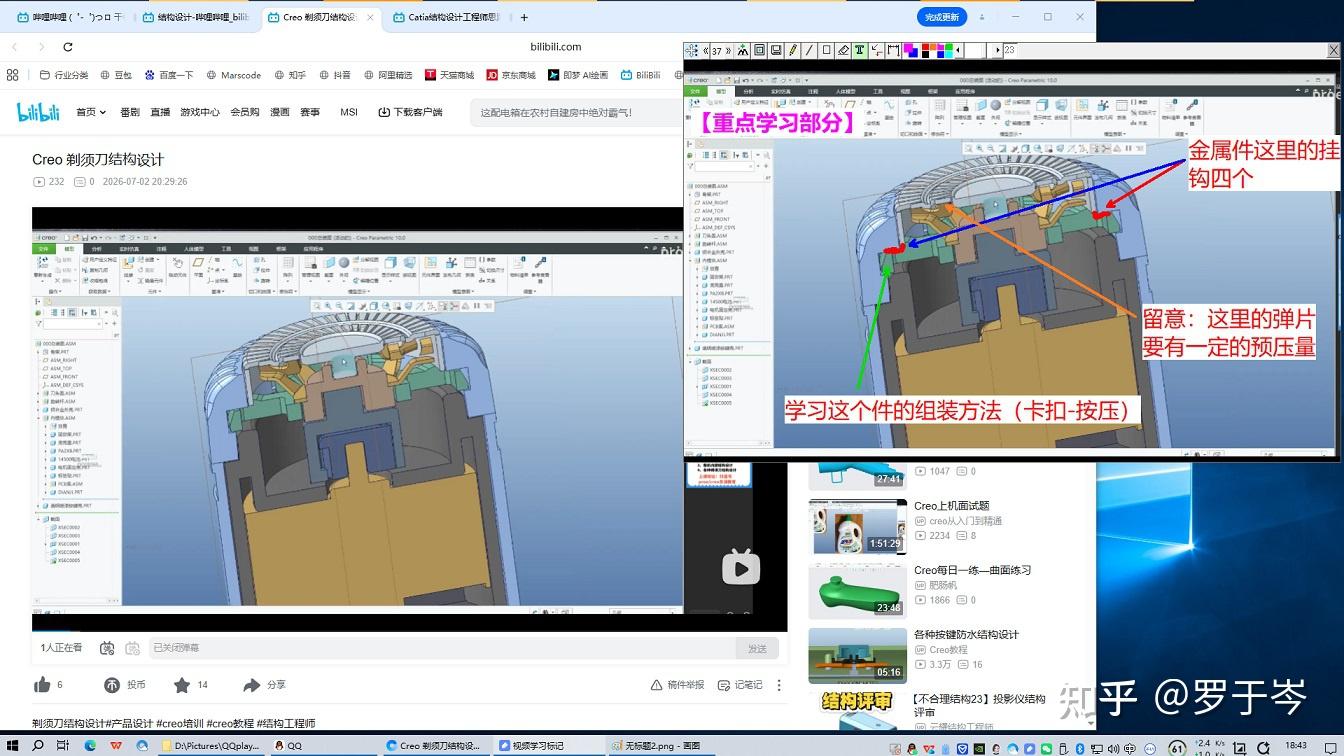Open the 天猫商城 bookmark
Image resolution: width=1344 pixels, height=756 pixels.
pos(449,75)
